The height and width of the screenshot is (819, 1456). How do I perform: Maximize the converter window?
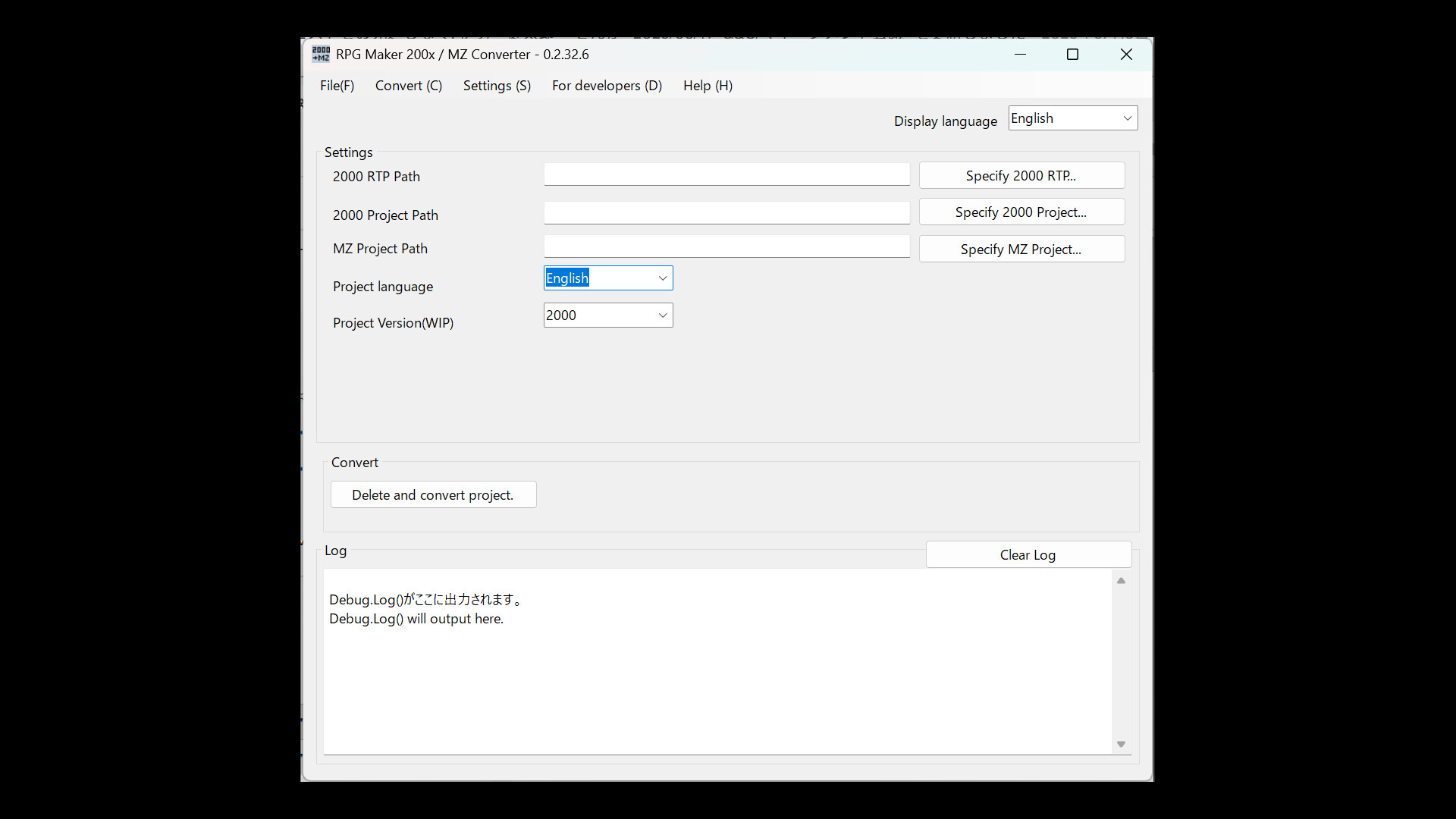coord(1072,55)
